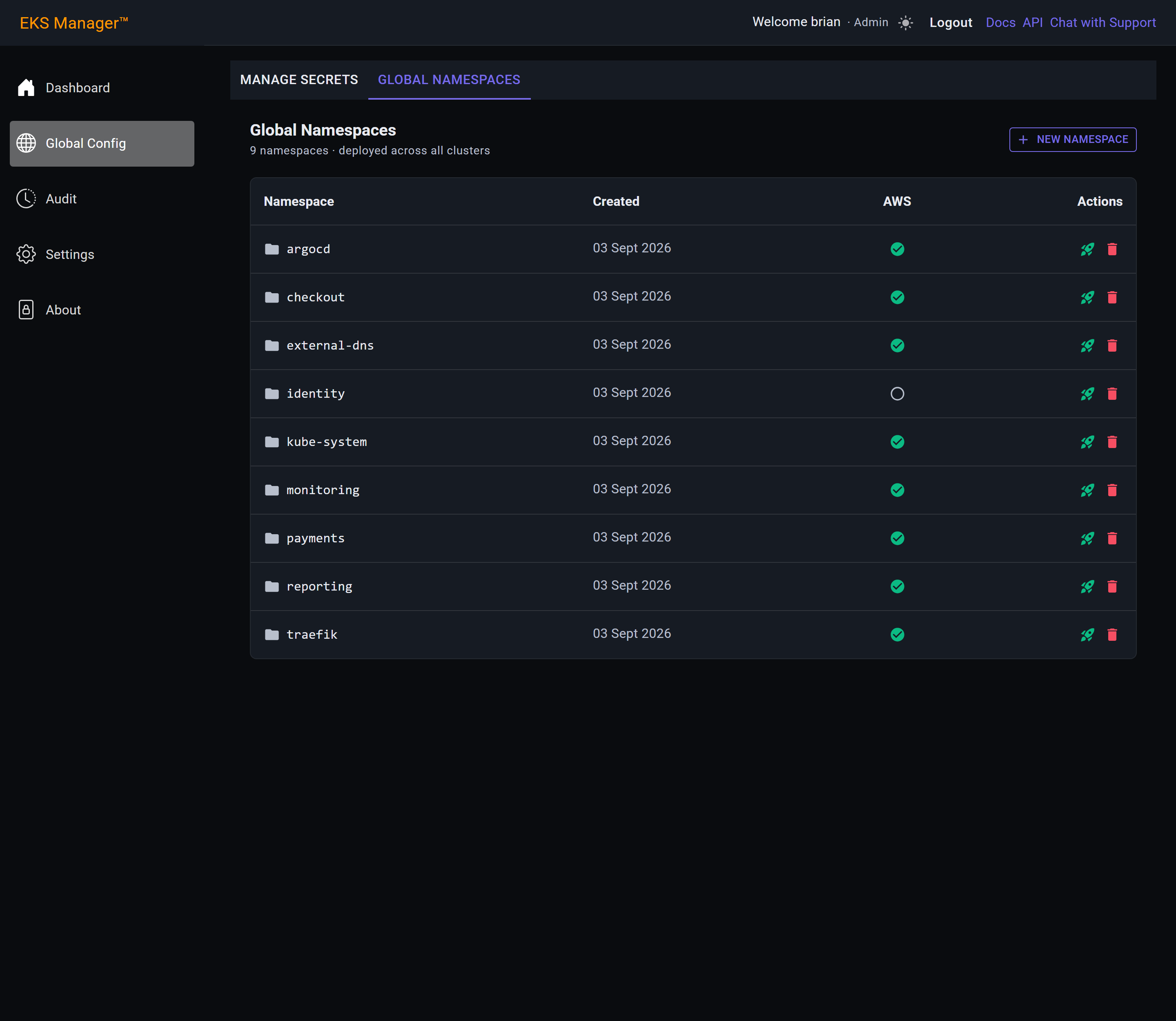Open the API link
Screen dimensions: 1176x1021
[1032, 23]
